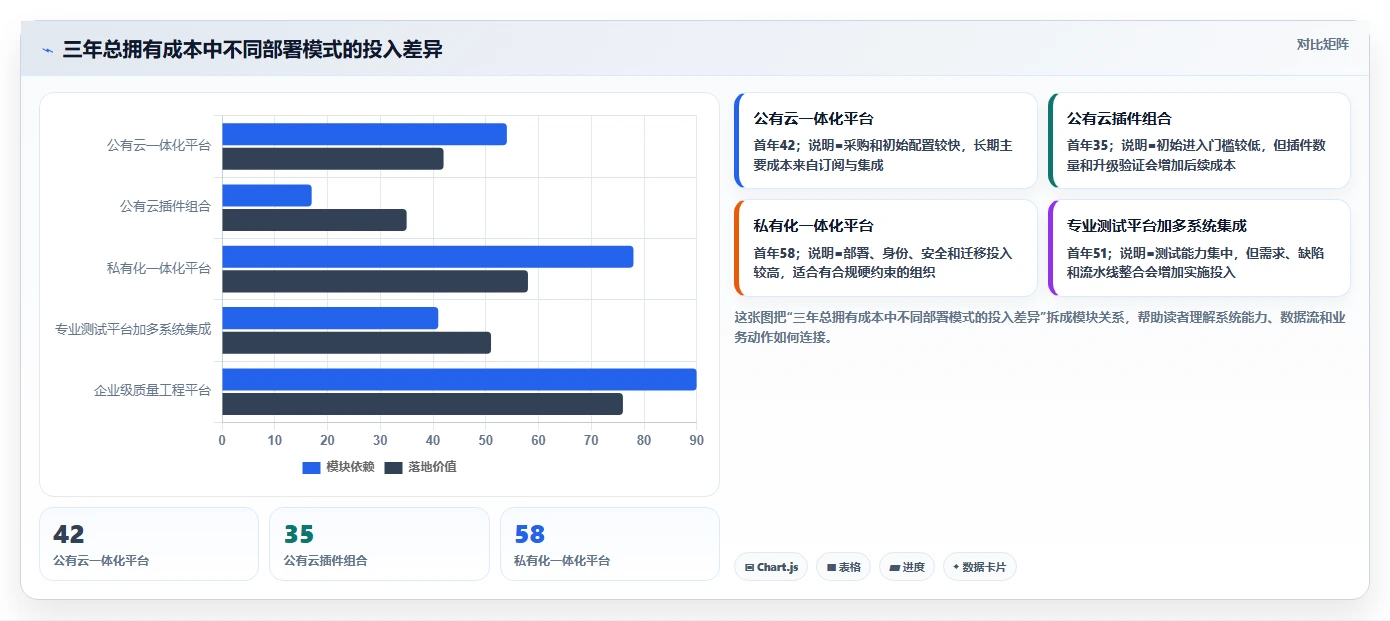Open the 专业测试平台加多系统集成 description card
Image resolution: width=1390 pixels, height=621 pixels.
coord(1199,248)
